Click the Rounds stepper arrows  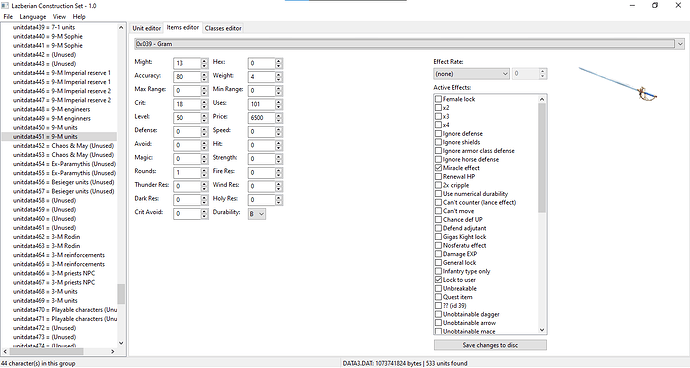click(x=204, y=173)
